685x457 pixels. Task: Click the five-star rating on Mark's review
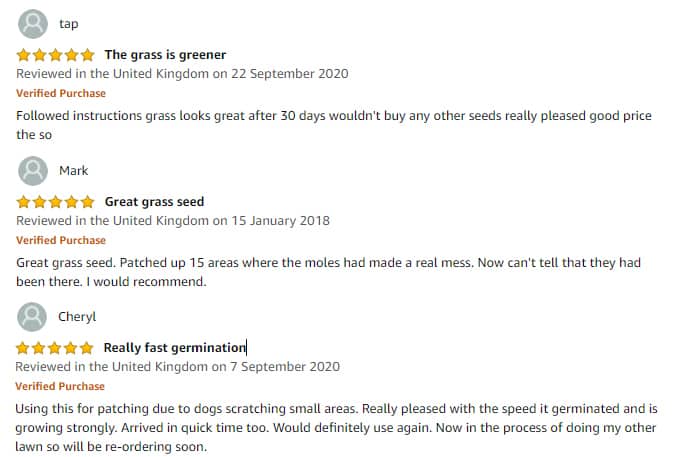coord(55,202)
